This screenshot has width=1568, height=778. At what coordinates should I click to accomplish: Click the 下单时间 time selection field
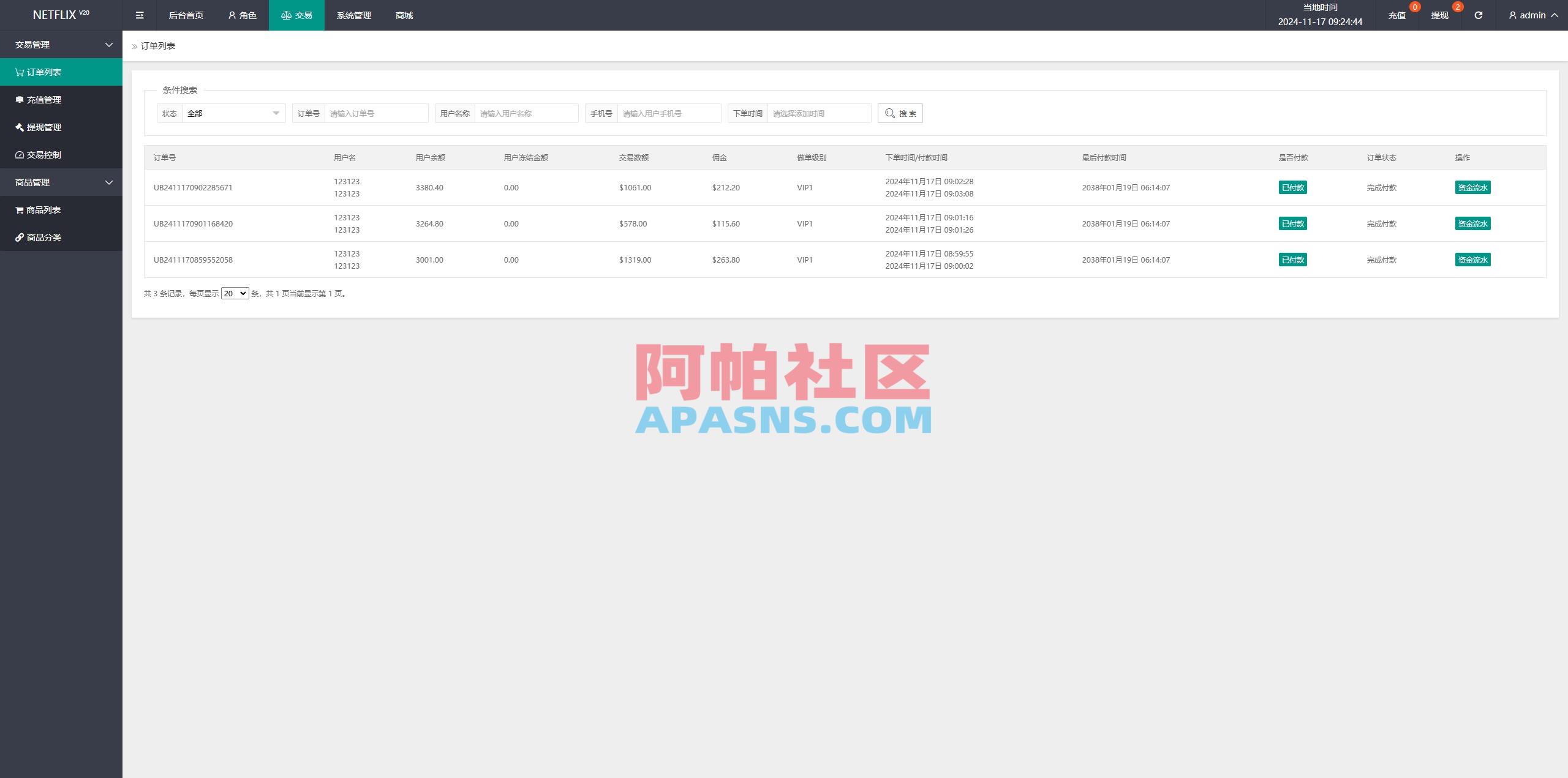[x=819, y=113]
